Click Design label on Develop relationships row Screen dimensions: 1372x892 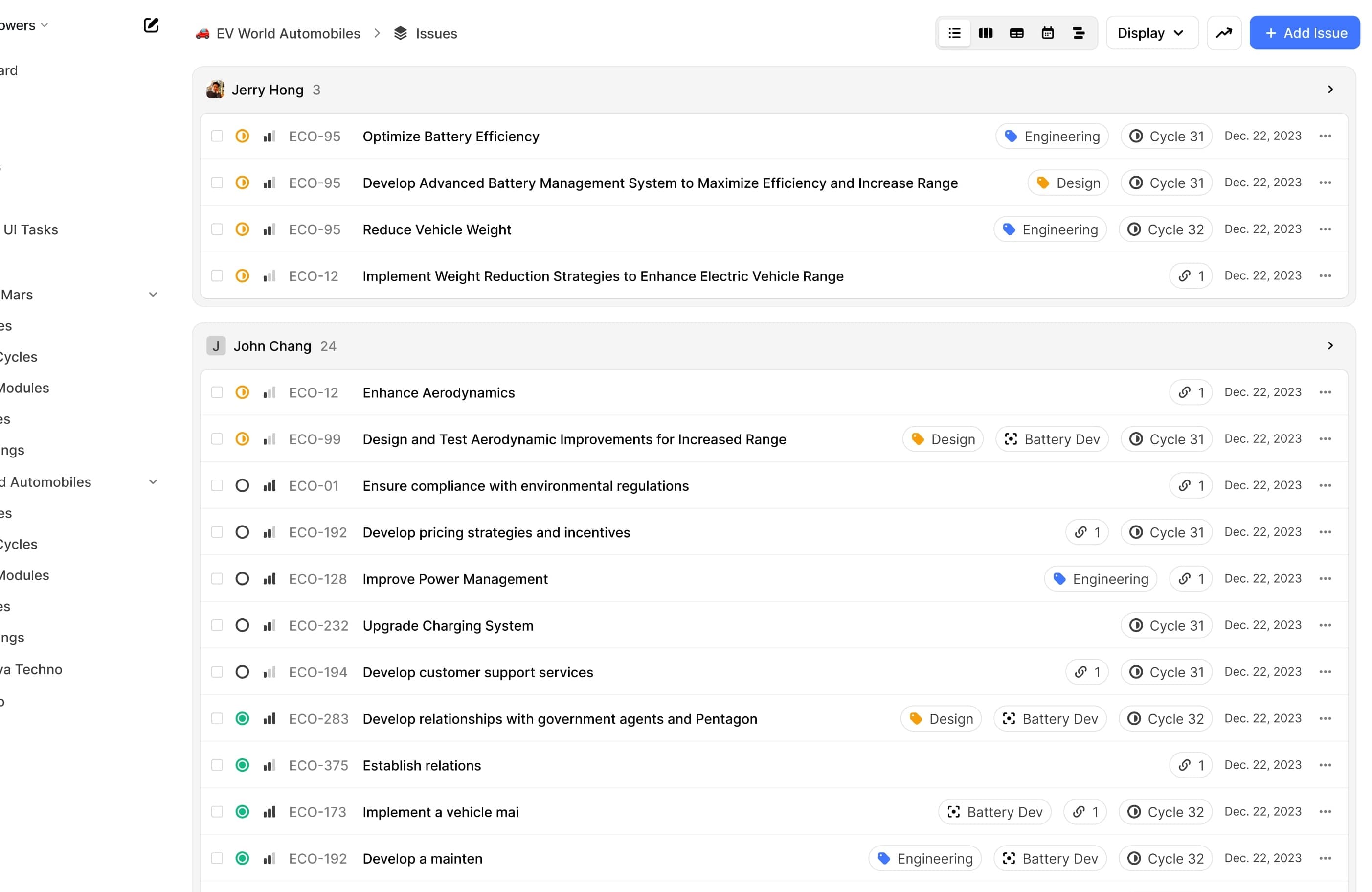[941, 719]
